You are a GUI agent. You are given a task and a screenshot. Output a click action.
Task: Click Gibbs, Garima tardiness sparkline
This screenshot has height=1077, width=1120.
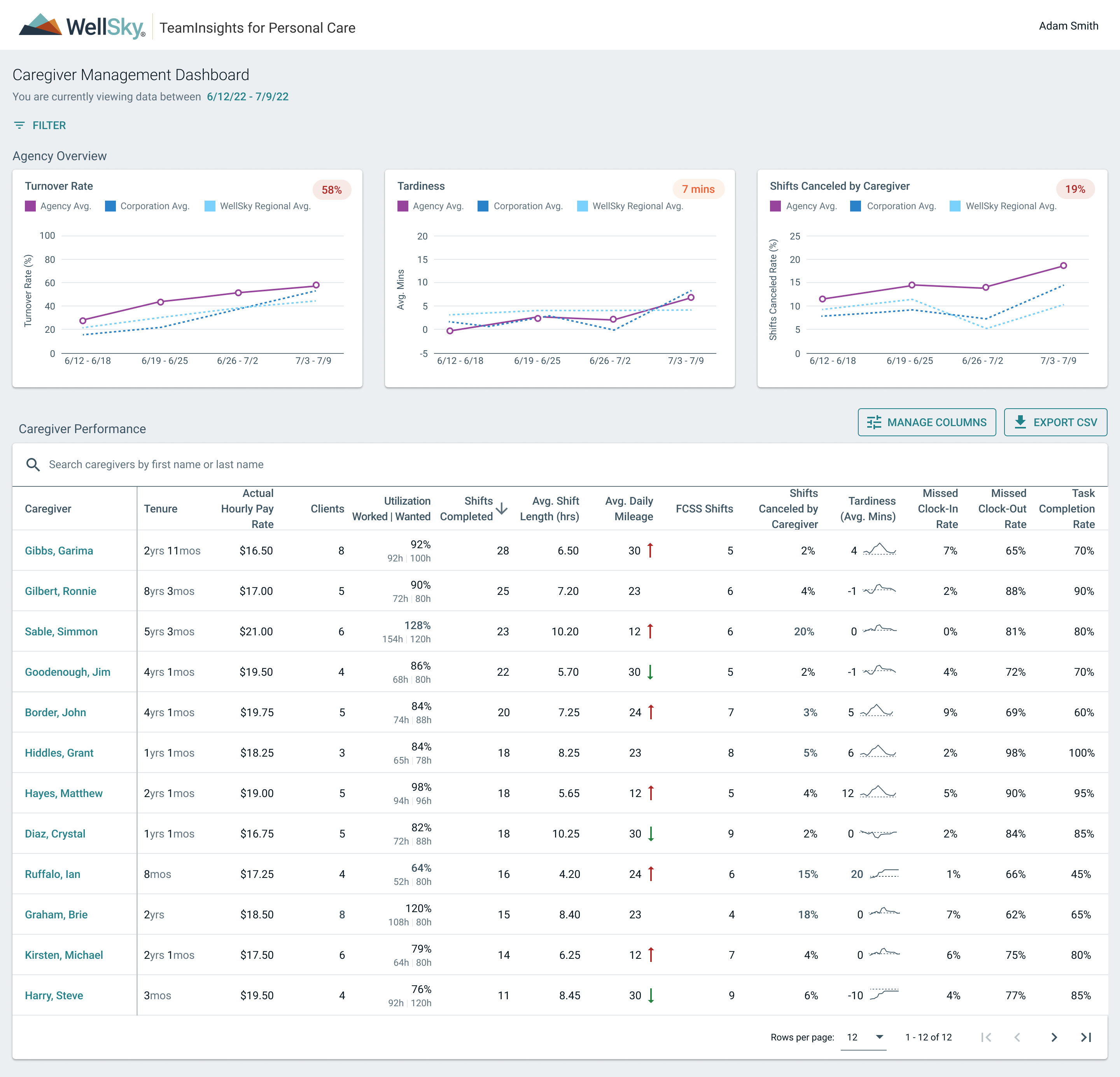[879, 549]
